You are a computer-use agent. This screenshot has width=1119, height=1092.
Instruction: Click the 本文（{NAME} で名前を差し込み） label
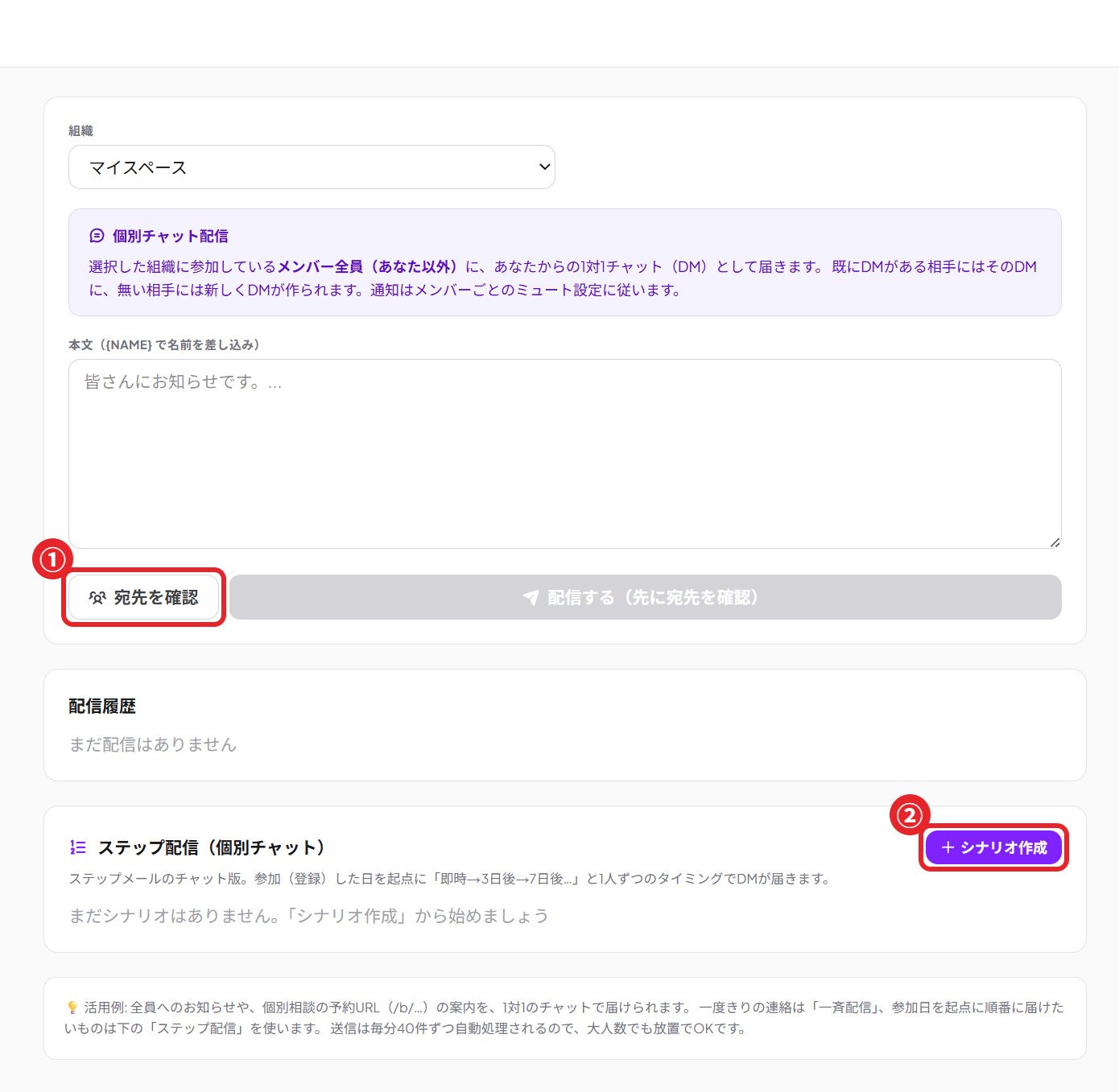tap(164, 344)
